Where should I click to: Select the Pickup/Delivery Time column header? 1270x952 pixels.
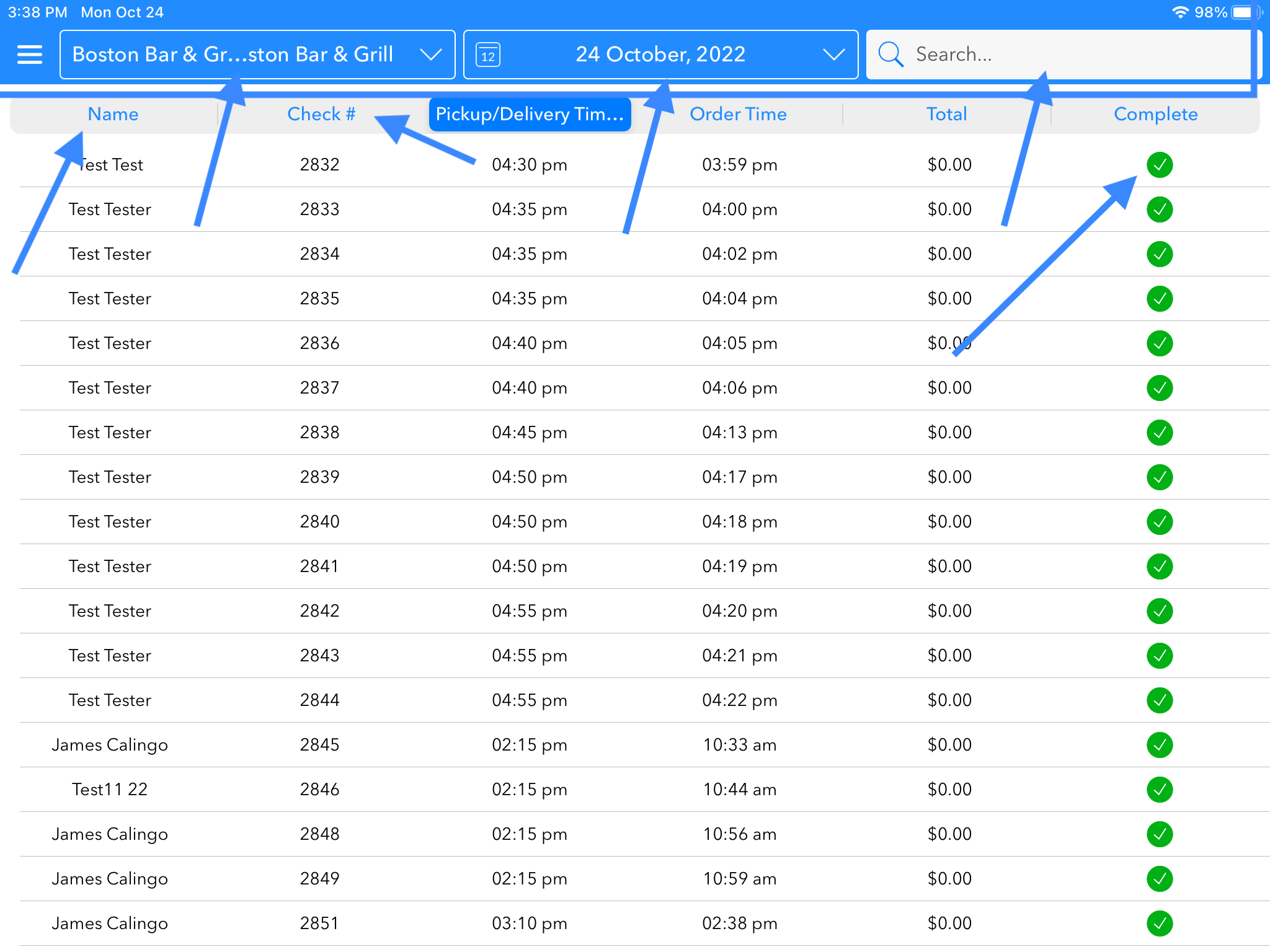click(530, 114)
